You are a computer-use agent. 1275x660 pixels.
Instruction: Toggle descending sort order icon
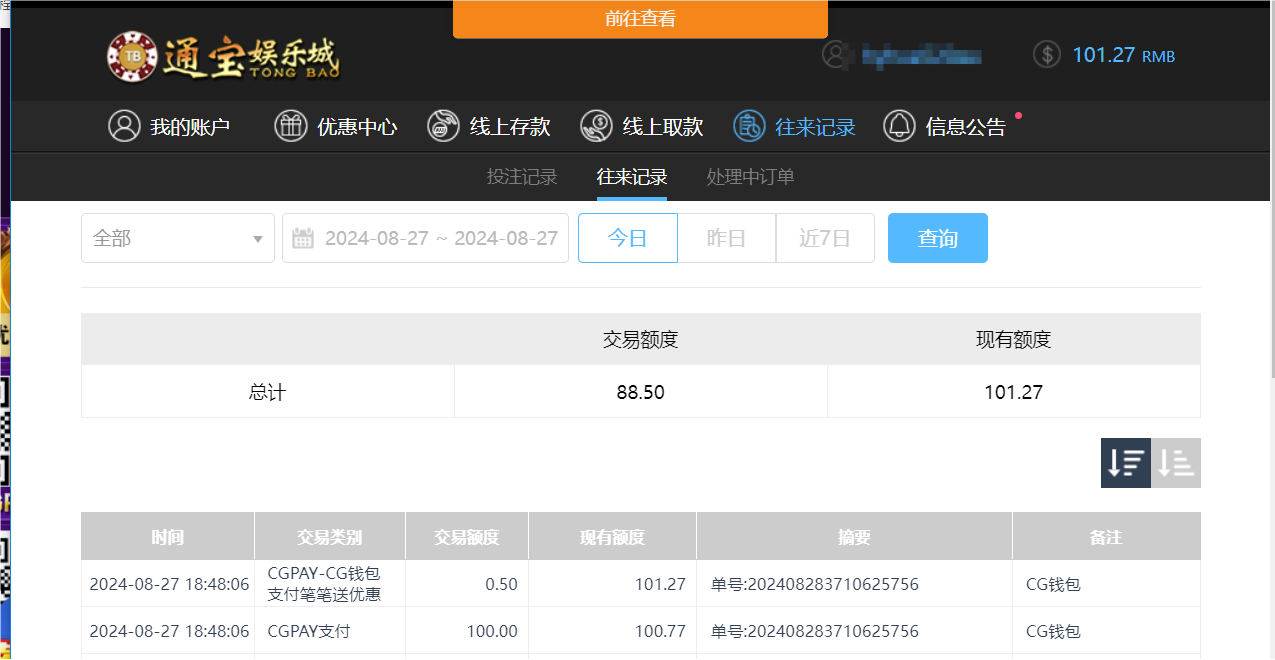[1125, 462]
